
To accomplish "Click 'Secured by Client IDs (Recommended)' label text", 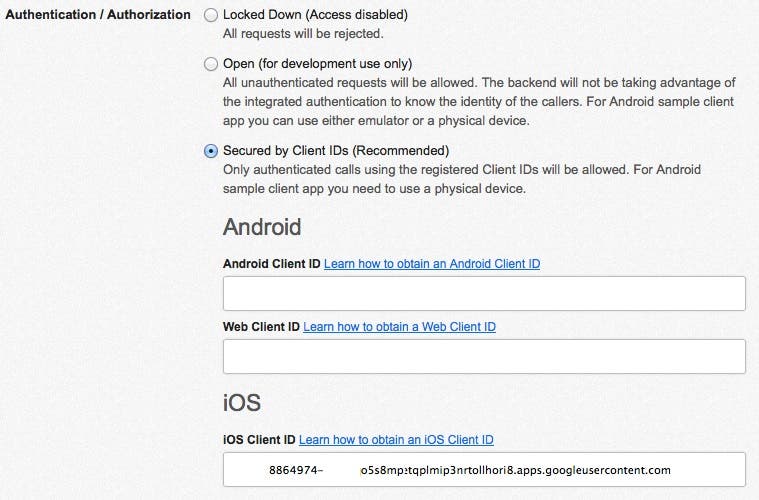I will pyautogui.click(x=336, y=151).
